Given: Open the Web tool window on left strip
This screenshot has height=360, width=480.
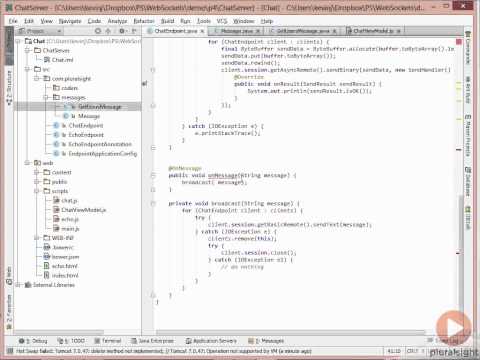Looking at the screenshot, I should [9, 275].
